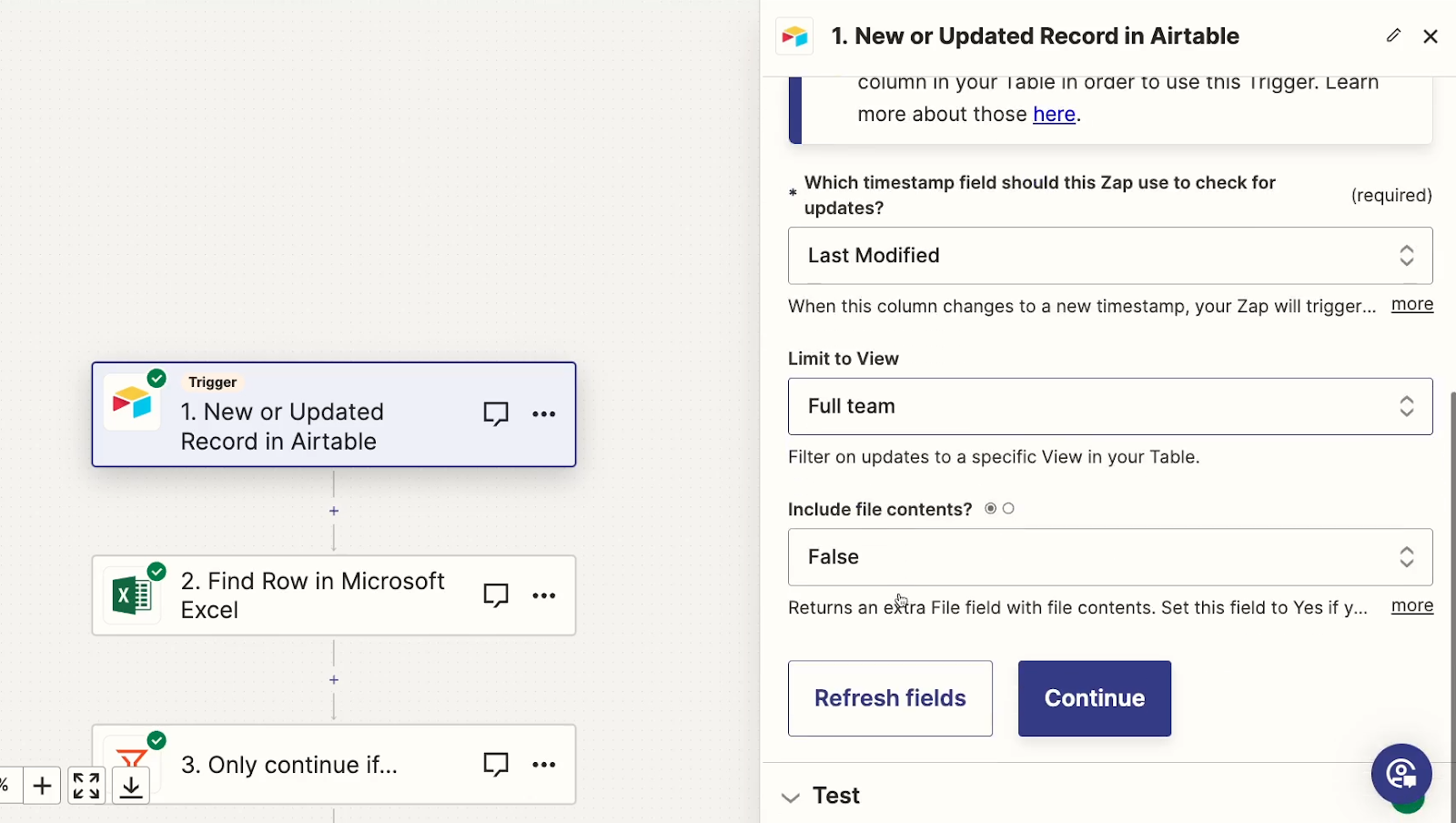Open the three-dot menu on the Airtable trigger step
Image resolution: width=1456 pixels, height=823 pixels.
[544, 414]
